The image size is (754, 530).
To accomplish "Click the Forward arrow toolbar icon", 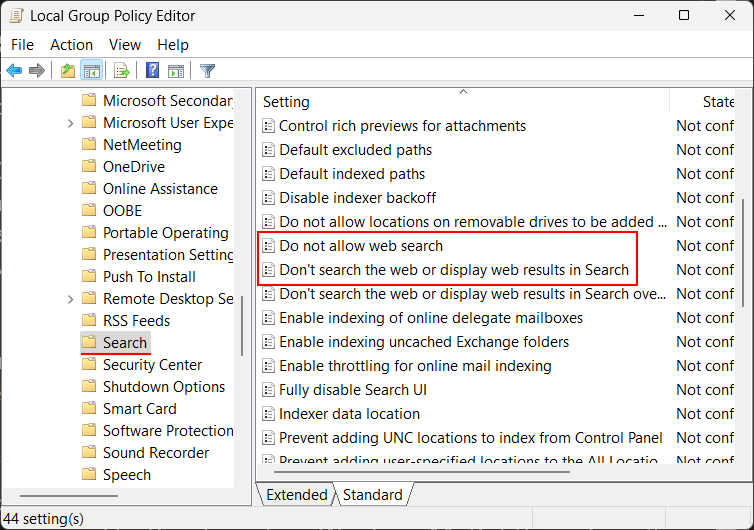I will coord(37,70).
